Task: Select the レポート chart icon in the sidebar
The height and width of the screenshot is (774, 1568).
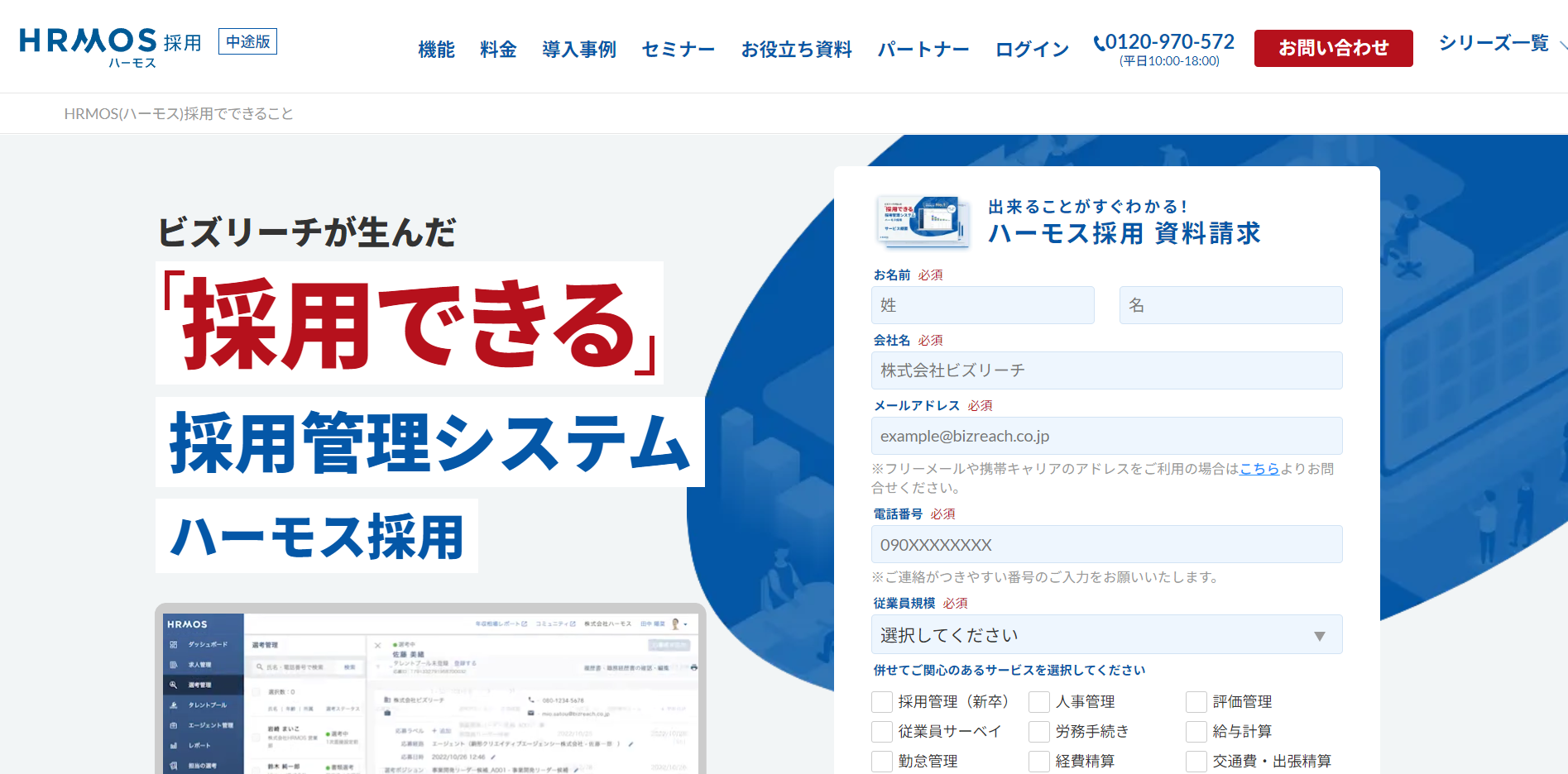Action: click(x=173, y=745)
